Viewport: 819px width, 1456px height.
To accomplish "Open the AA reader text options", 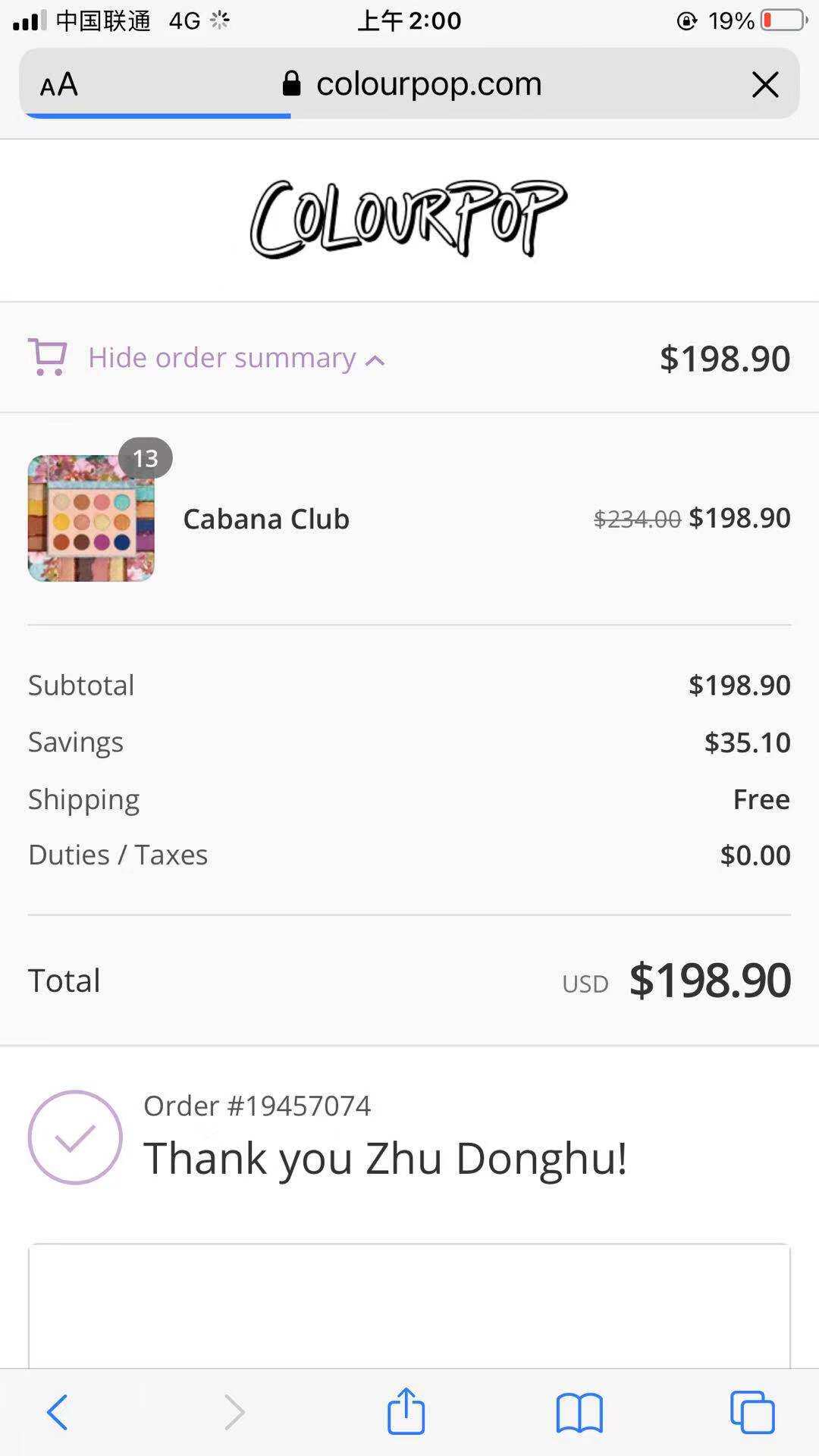I will pyautogui.click(x=59, y=84).
